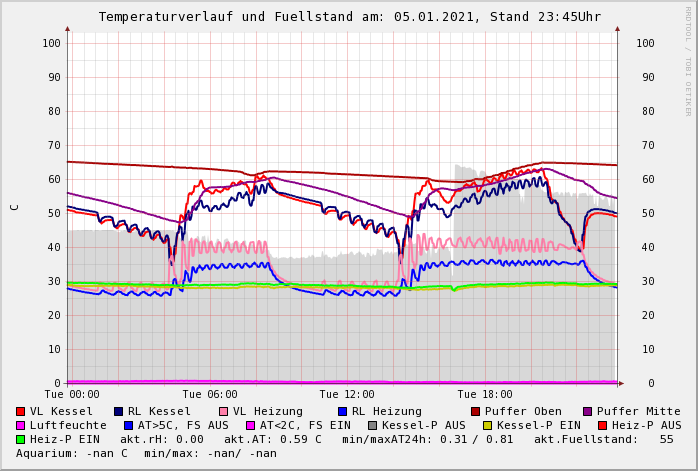Click the purple Puffer Mitte legend swatch
Image resolution: width=698 pixels, height=471 pixels.
(x=588, y=411)
